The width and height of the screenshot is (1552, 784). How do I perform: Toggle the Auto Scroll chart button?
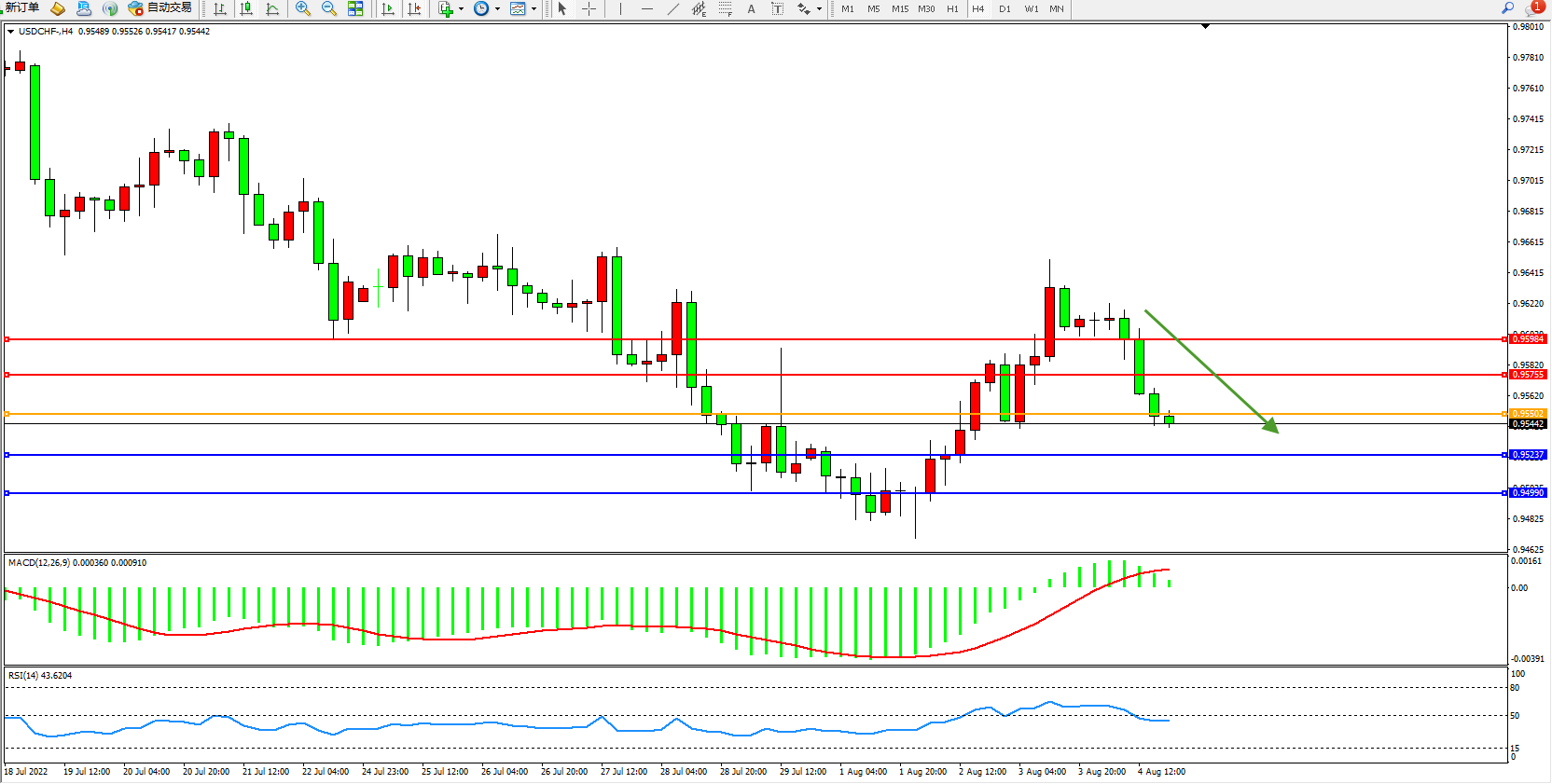[x=388, y=8]
